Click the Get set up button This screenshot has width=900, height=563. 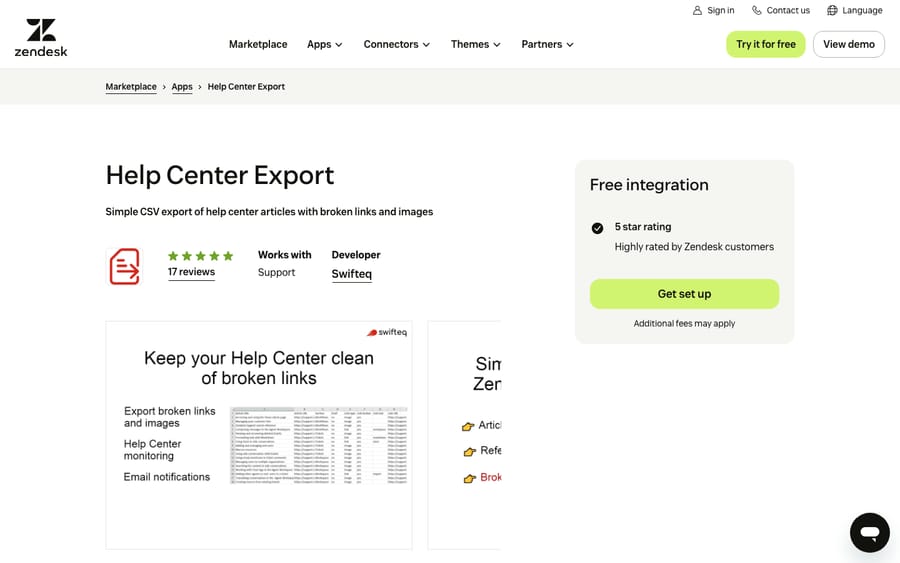[684, 294]
